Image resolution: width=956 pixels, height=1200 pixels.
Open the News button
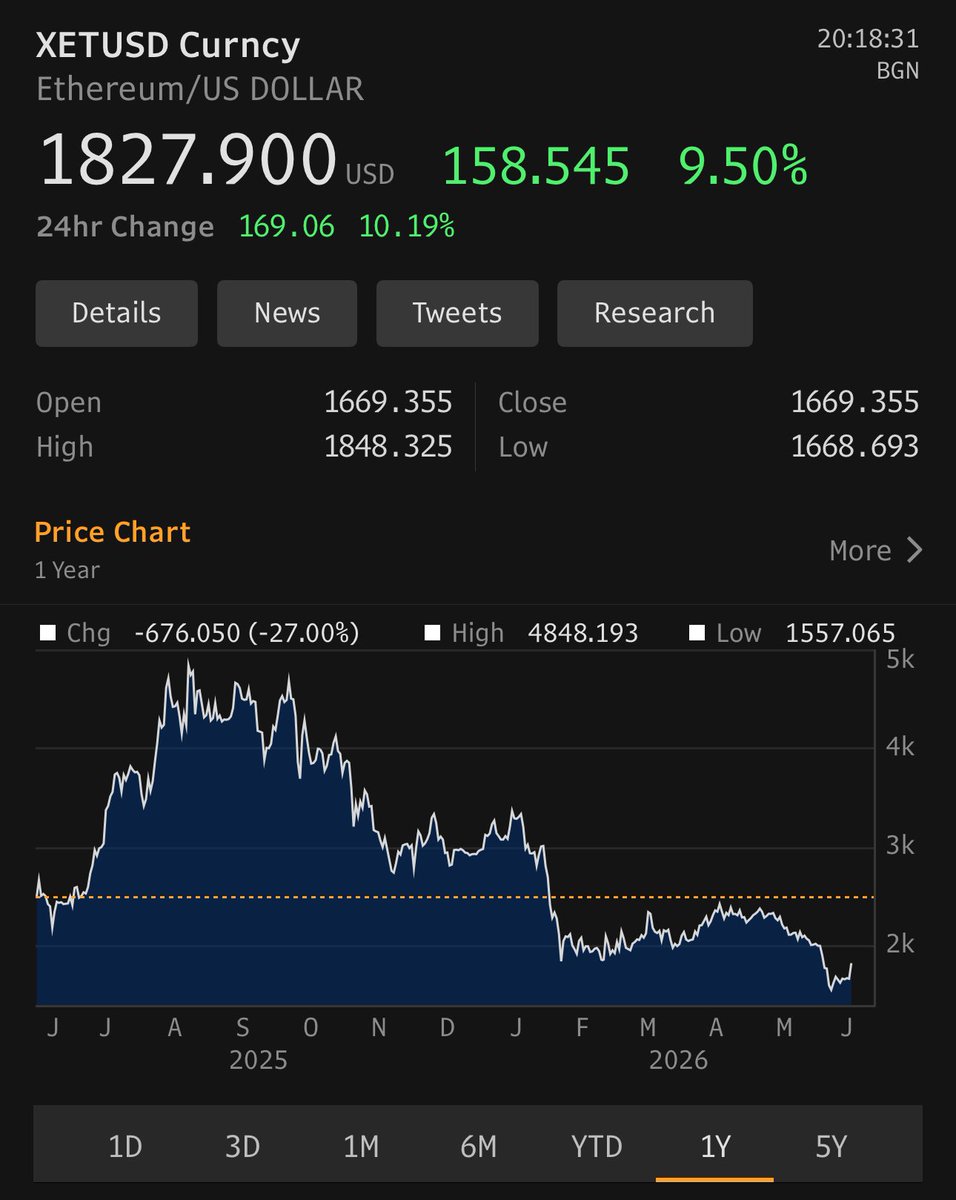click(x=287, y=313)
